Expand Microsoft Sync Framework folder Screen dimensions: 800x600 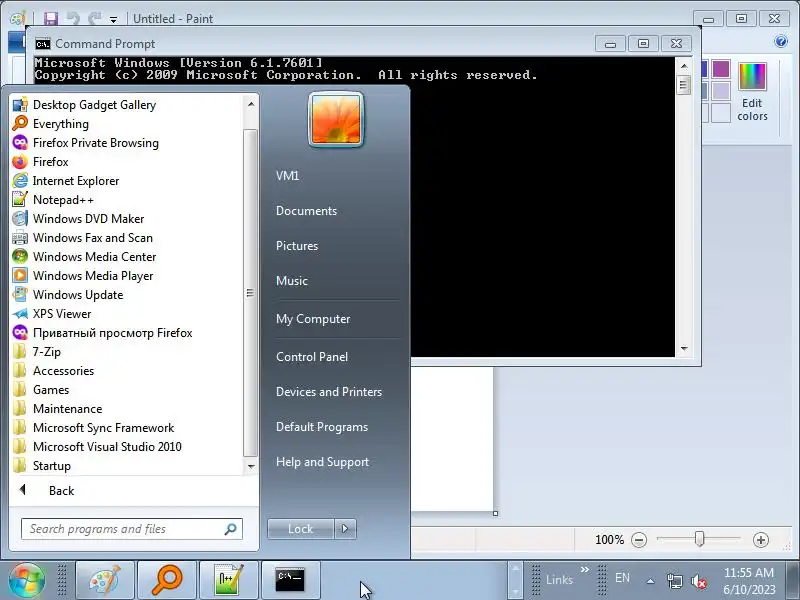(x=93, y=428)
